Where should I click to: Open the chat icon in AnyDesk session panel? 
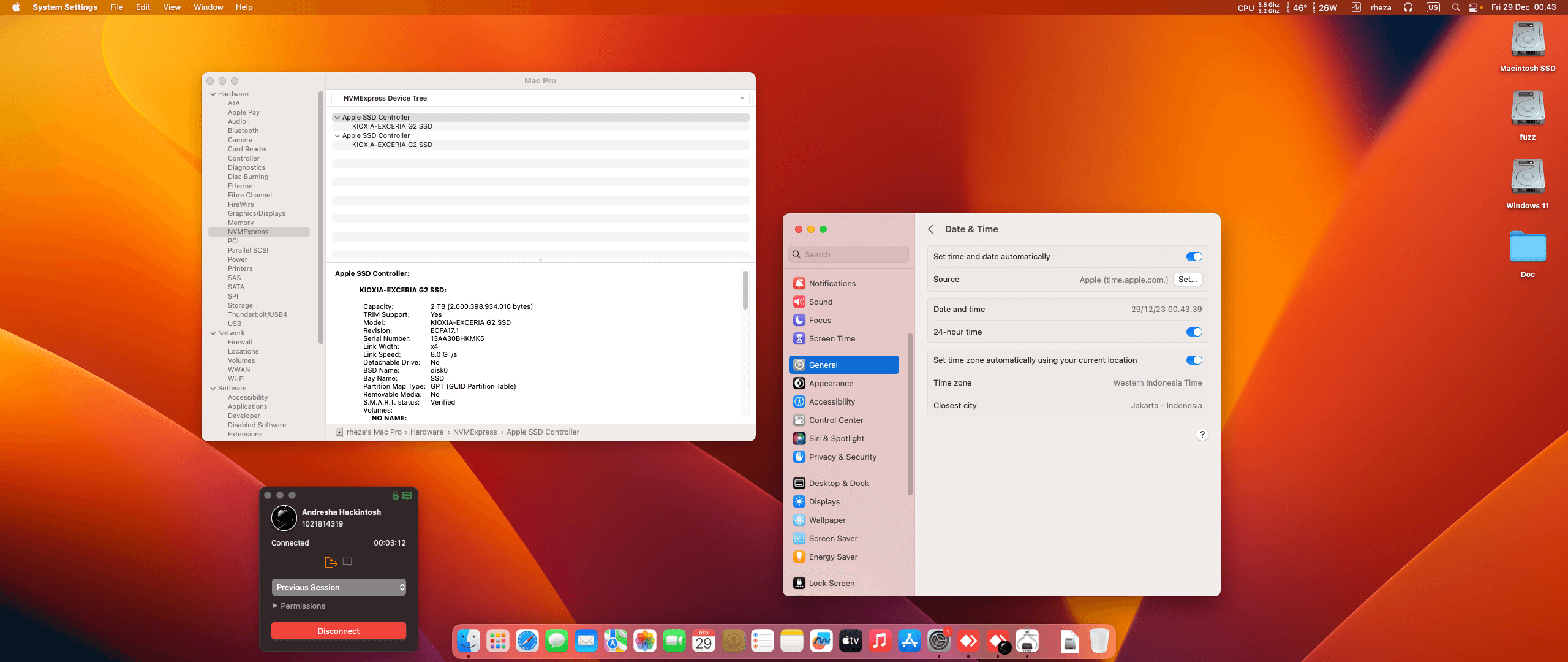click(347, 561)
